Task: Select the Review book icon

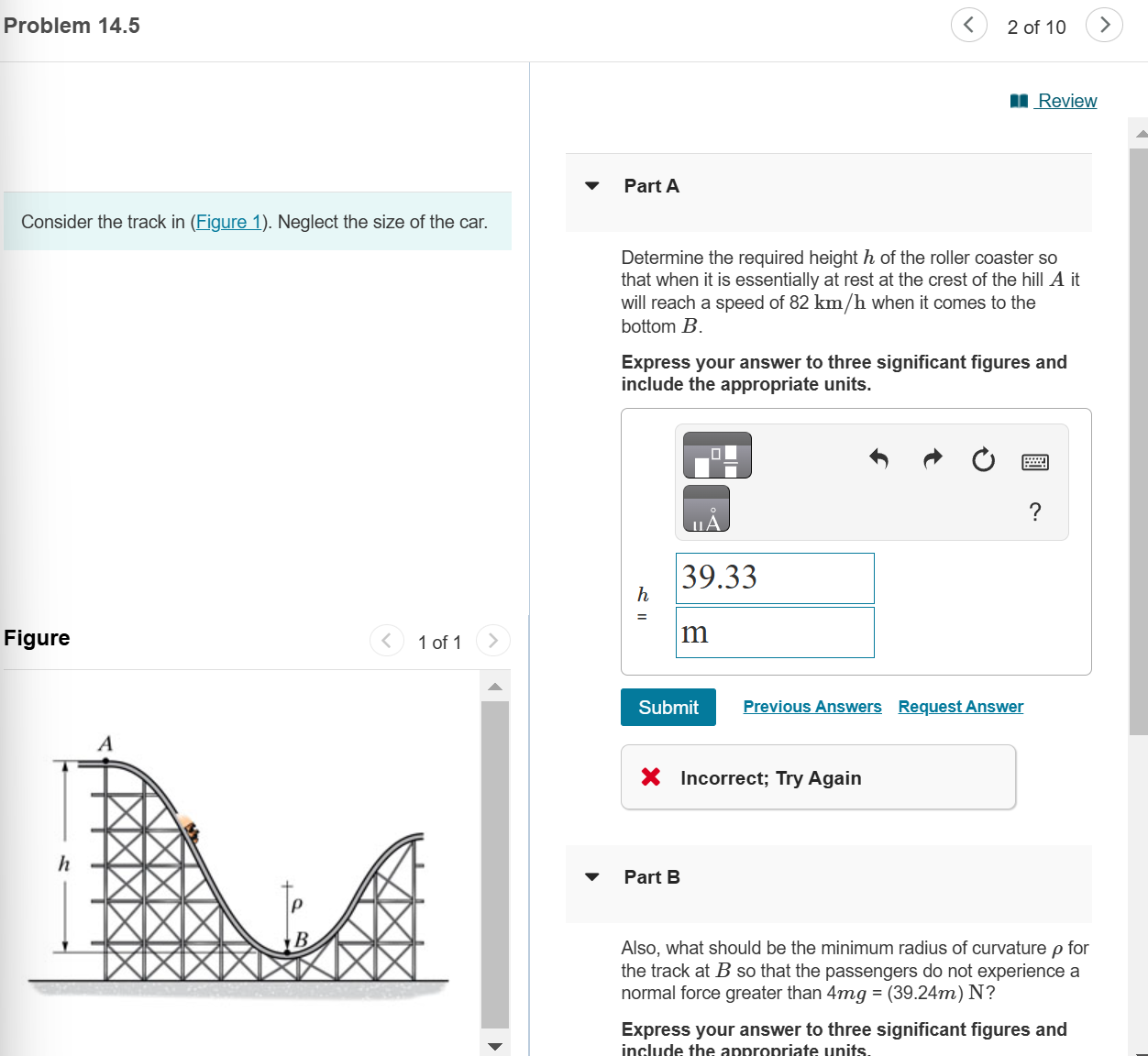Action: (1019, 100)
